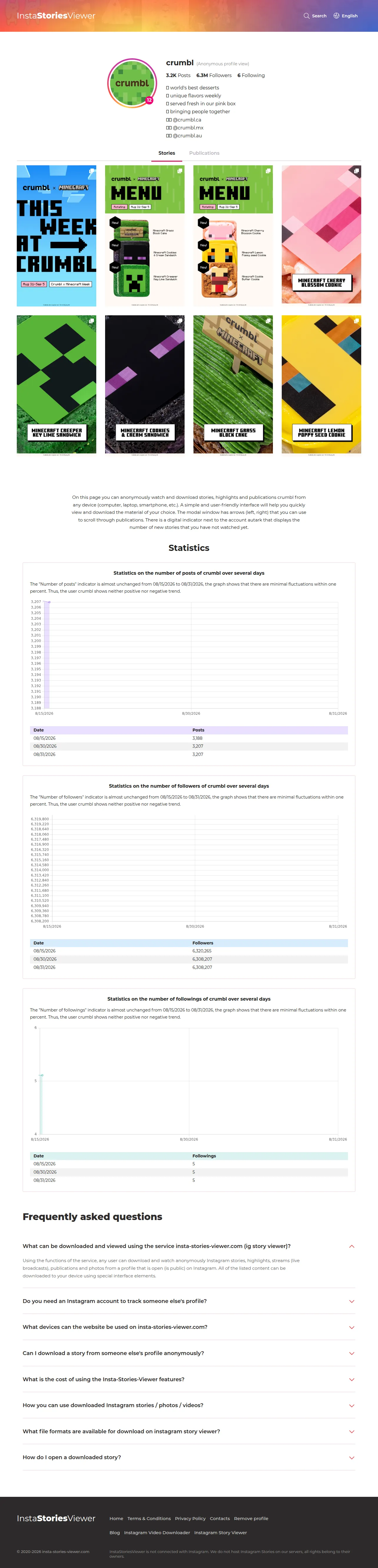
Task: Open the Privacy Policy footer link
Action: pyautogui.click(x=190, y=1518)
